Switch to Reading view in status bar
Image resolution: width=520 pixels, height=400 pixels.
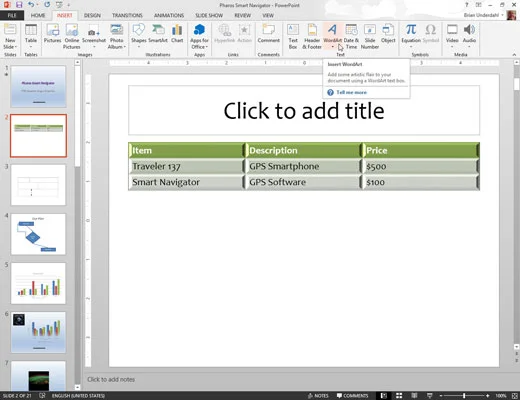[414, 396]
